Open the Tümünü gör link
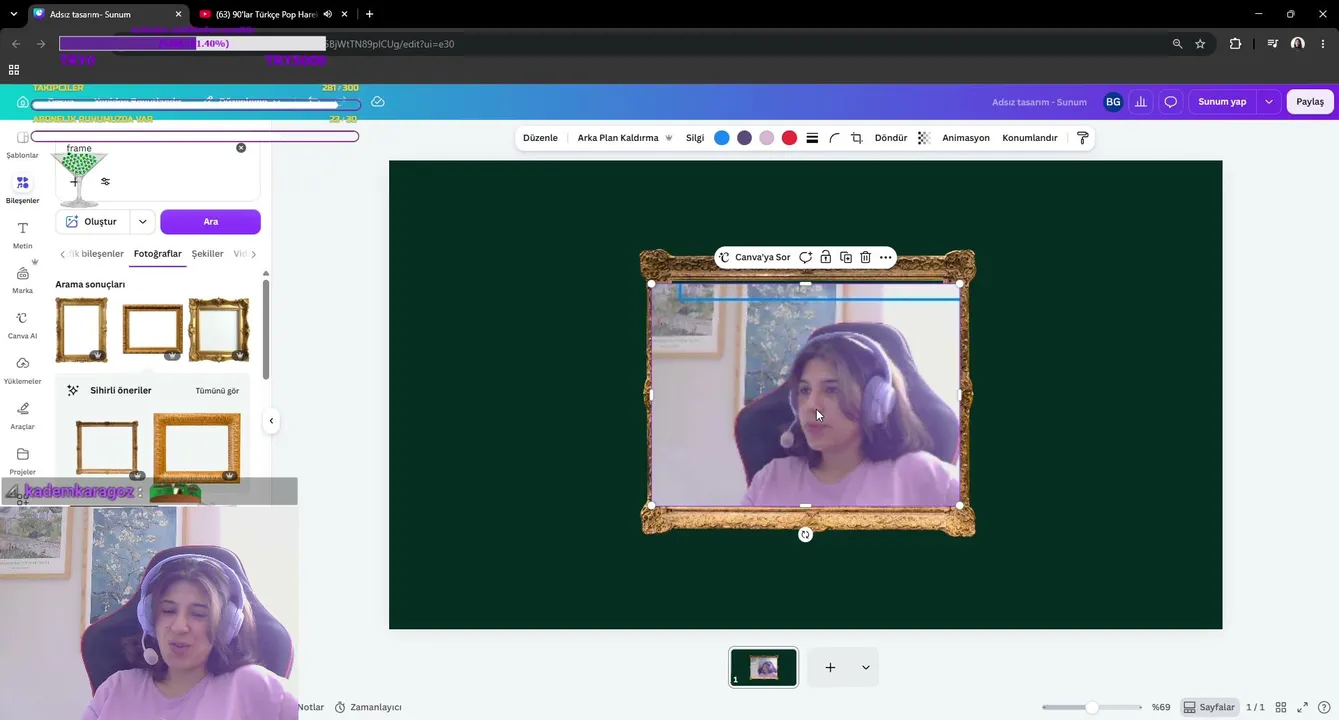 point(217,391)
